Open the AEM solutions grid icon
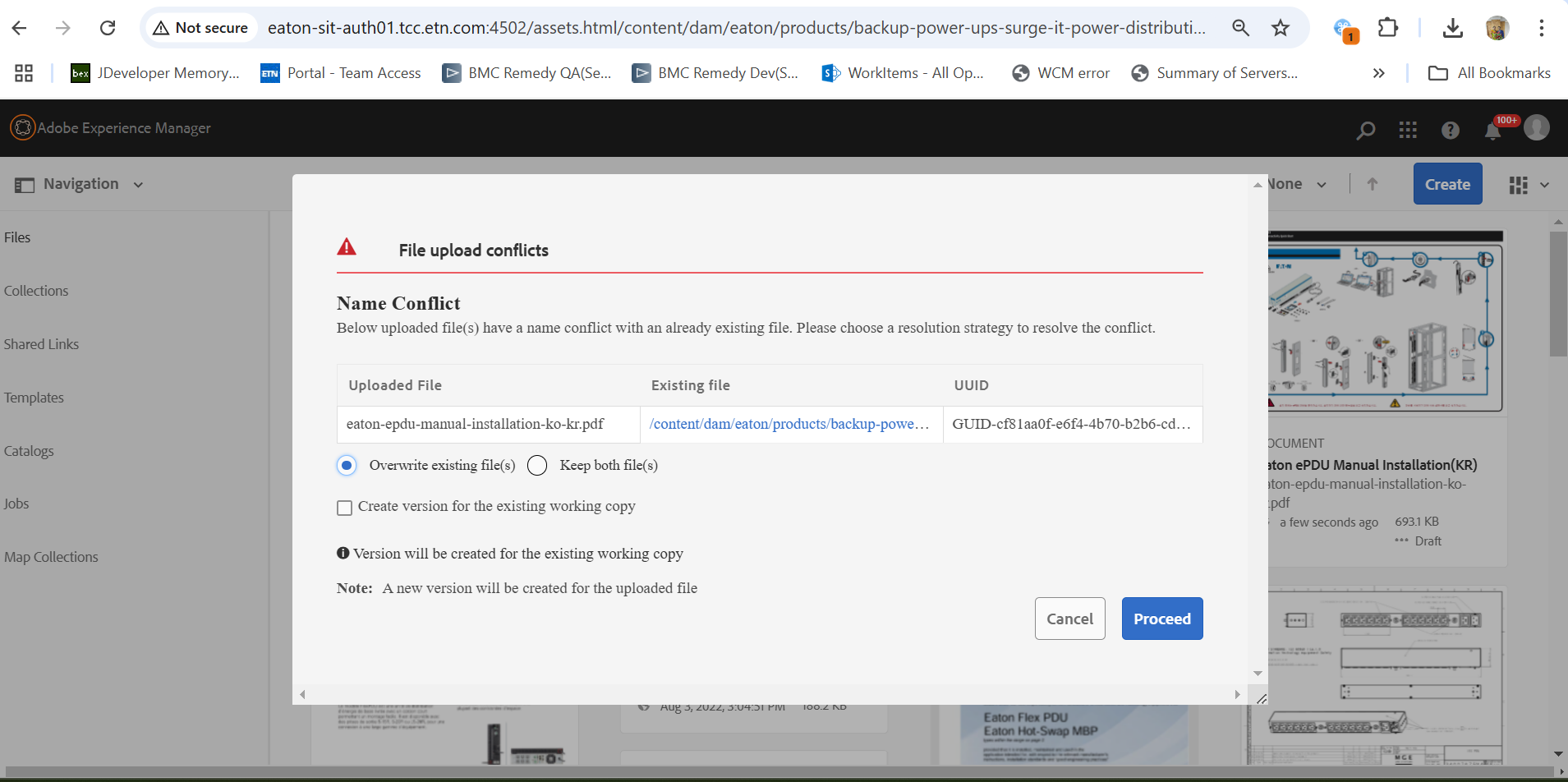The width and height of the screenshot is (1568, 782). (x=1407, y=130)
